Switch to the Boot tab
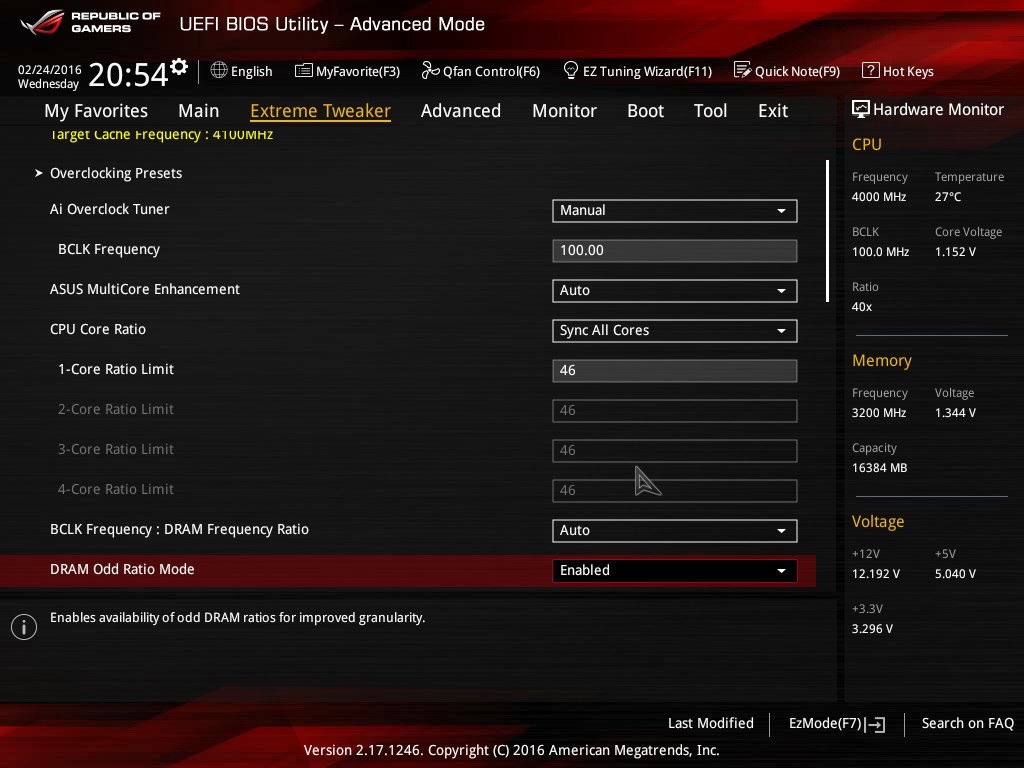 (x=645, y=111)
